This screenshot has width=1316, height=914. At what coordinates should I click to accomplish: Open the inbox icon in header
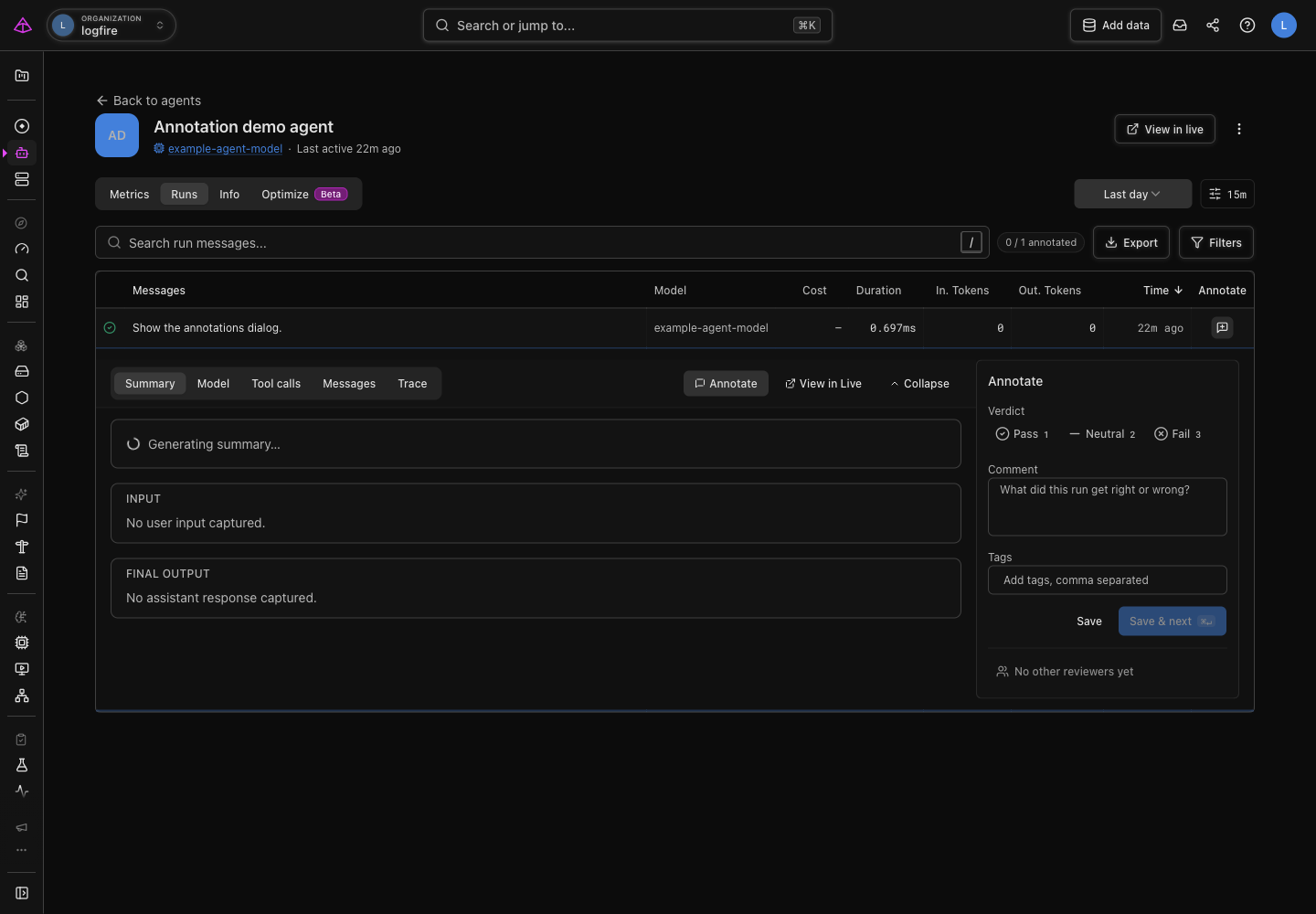point(1180,26)
